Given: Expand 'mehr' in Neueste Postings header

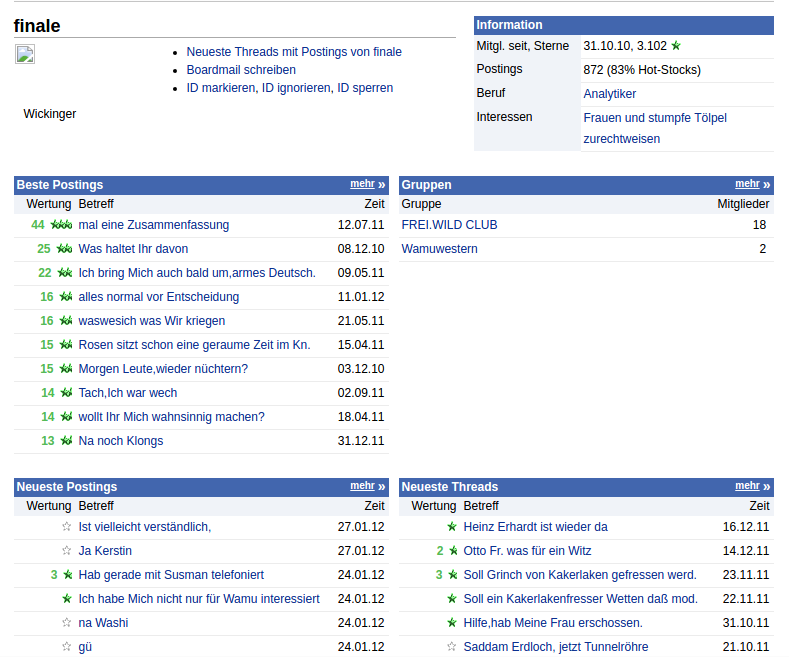Looking at the screenshot, I should [362, 486].
